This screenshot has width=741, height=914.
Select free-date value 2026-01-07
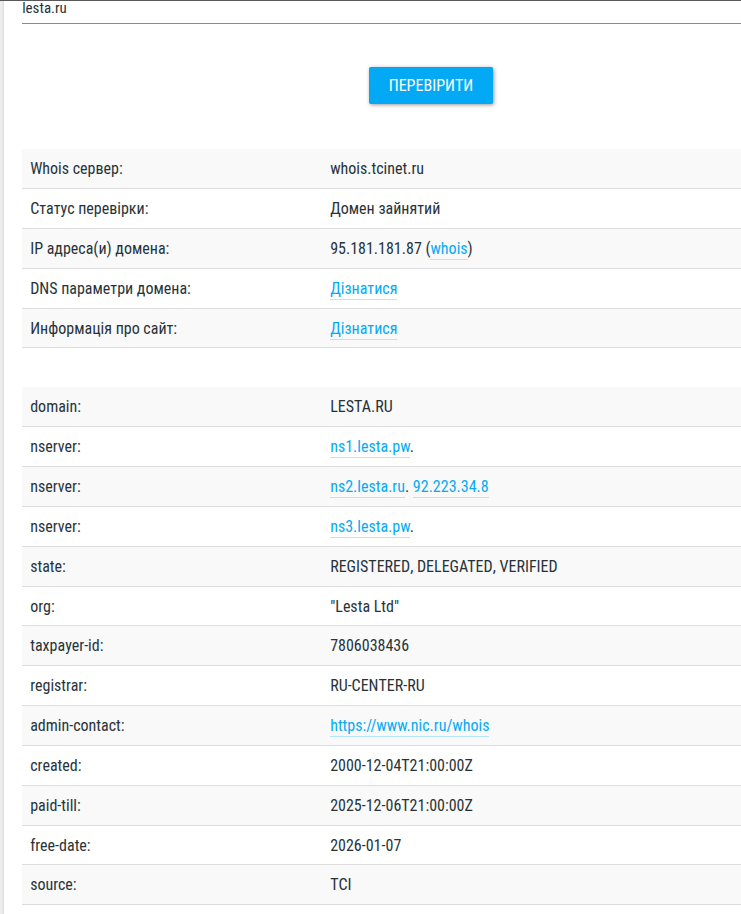point(366,846)
